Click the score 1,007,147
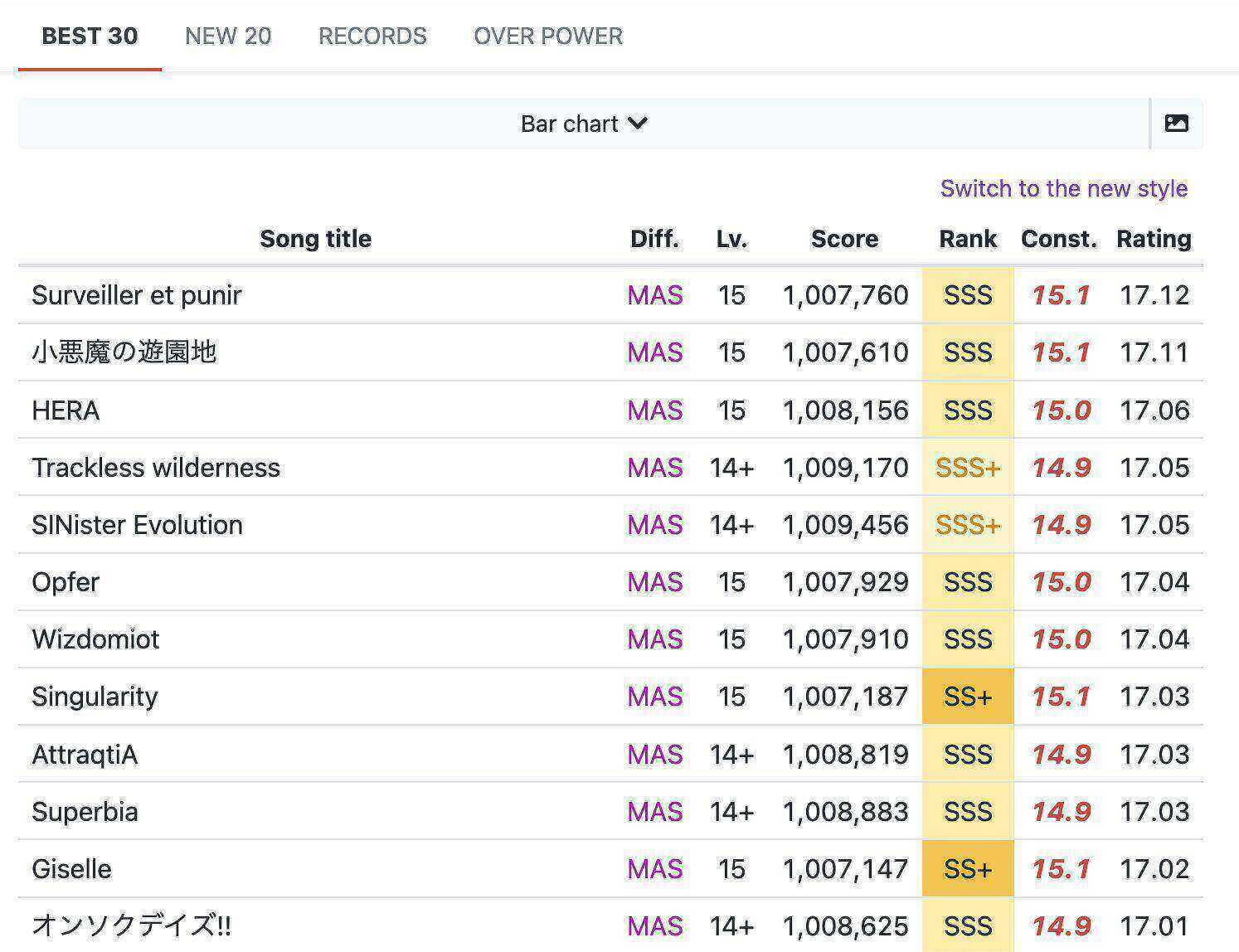Image resolution: width=1239 pixels, height=952 pixels. [x=845, y=869]
